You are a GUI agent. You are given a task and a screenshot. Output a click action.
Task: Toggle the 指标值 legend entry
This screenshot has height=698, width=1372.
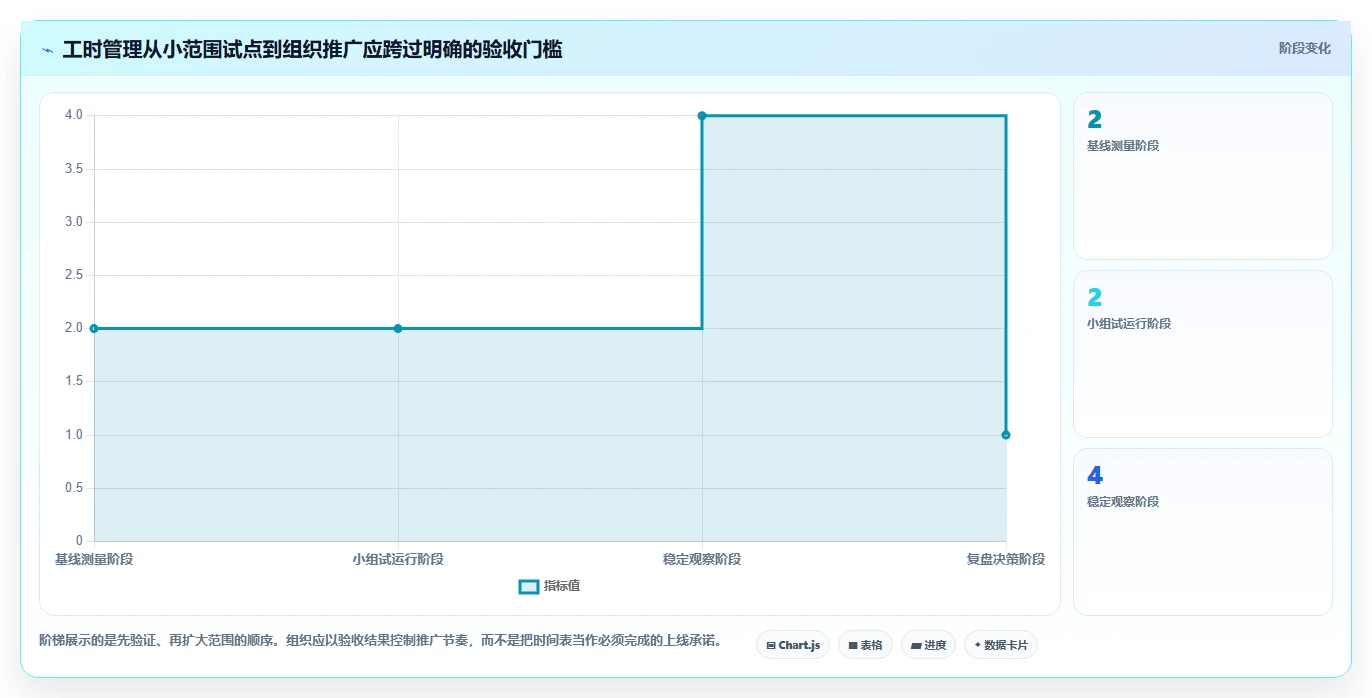[549, 586]
